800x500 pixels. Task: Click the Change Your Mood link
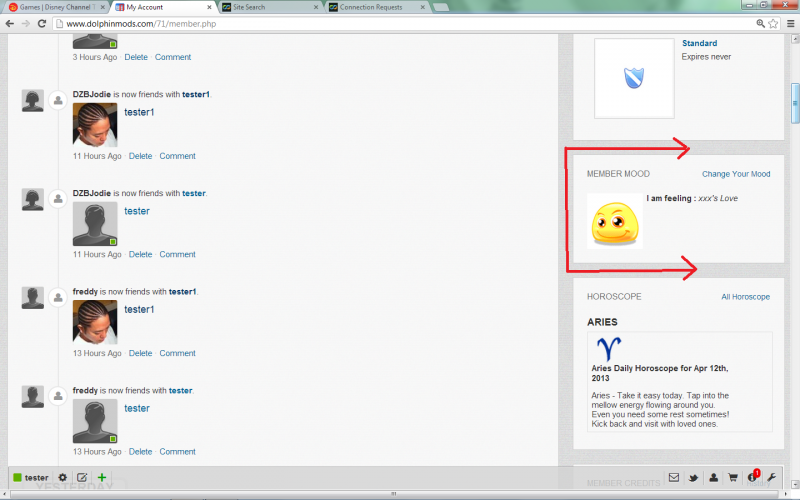pyautogui.click(x=736, y=174)
